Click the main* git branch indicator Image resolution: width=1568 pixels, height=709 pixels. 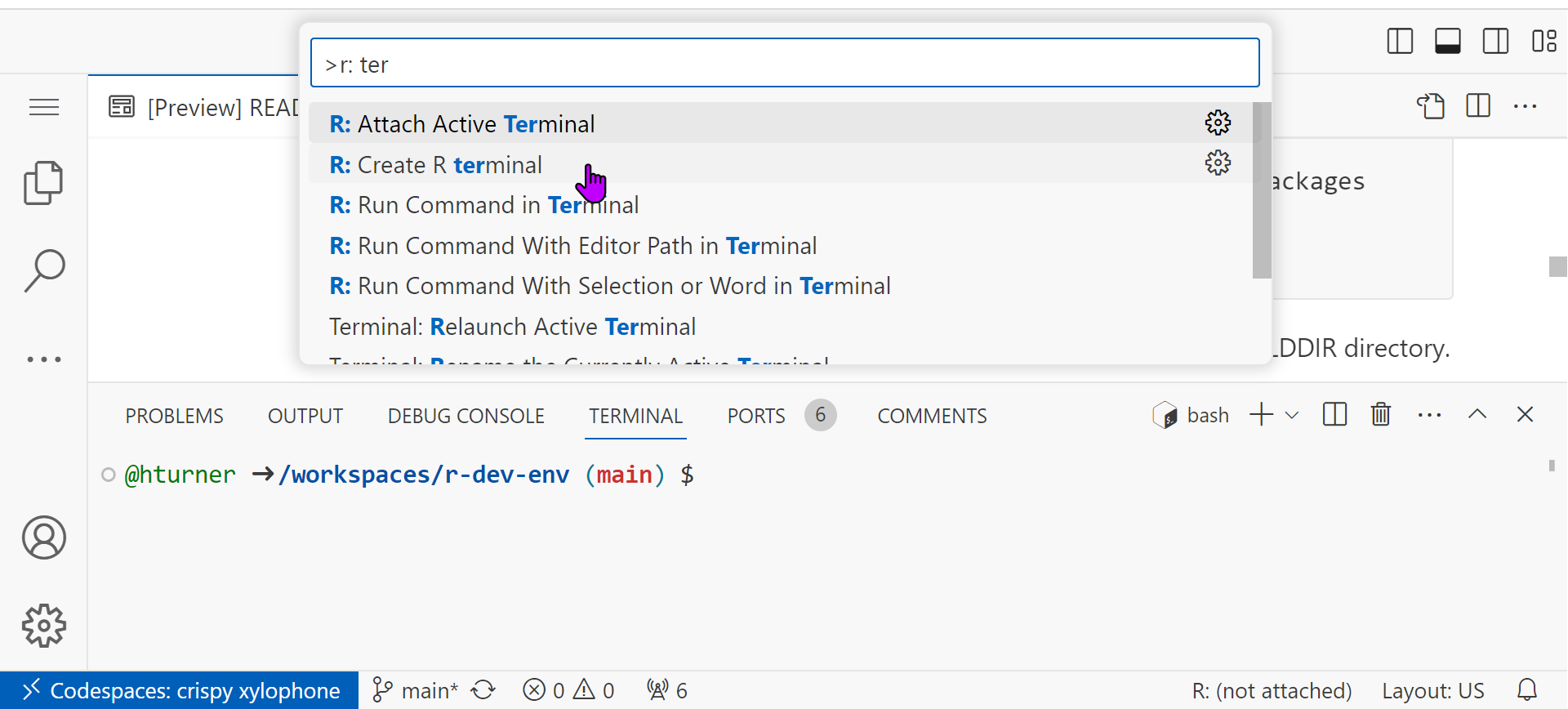tap(416, 690)
